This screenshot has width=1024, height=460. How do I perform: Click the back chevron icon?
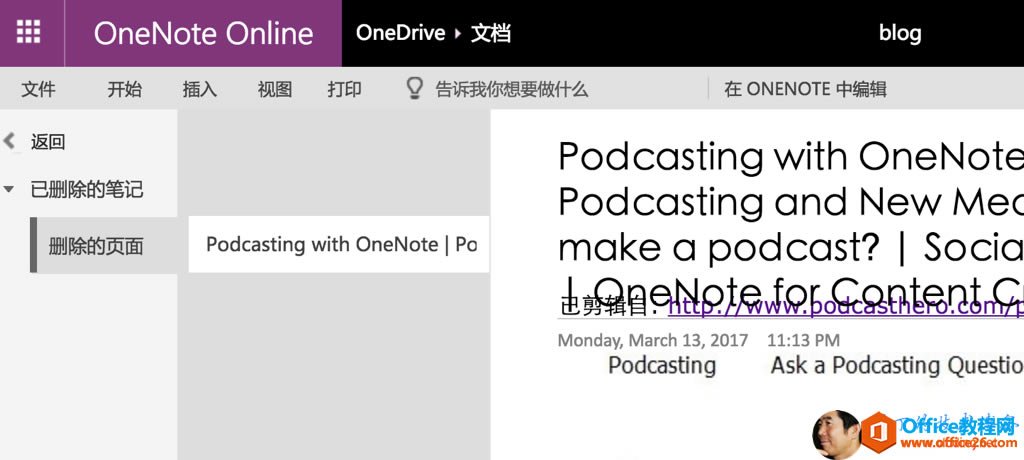pyautogui.click(x=9, y=140)
